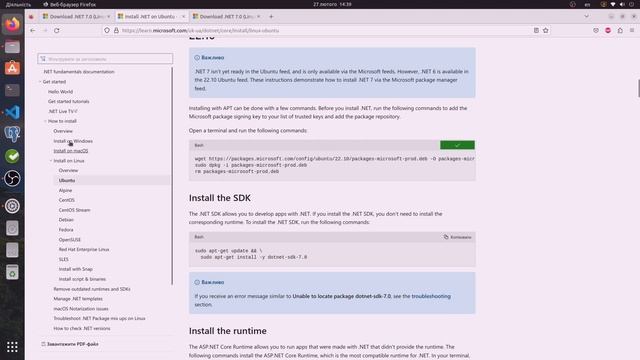Open macOS Notarization issues entry
This screenshot has height=360, width=640.
coord(81,309)
